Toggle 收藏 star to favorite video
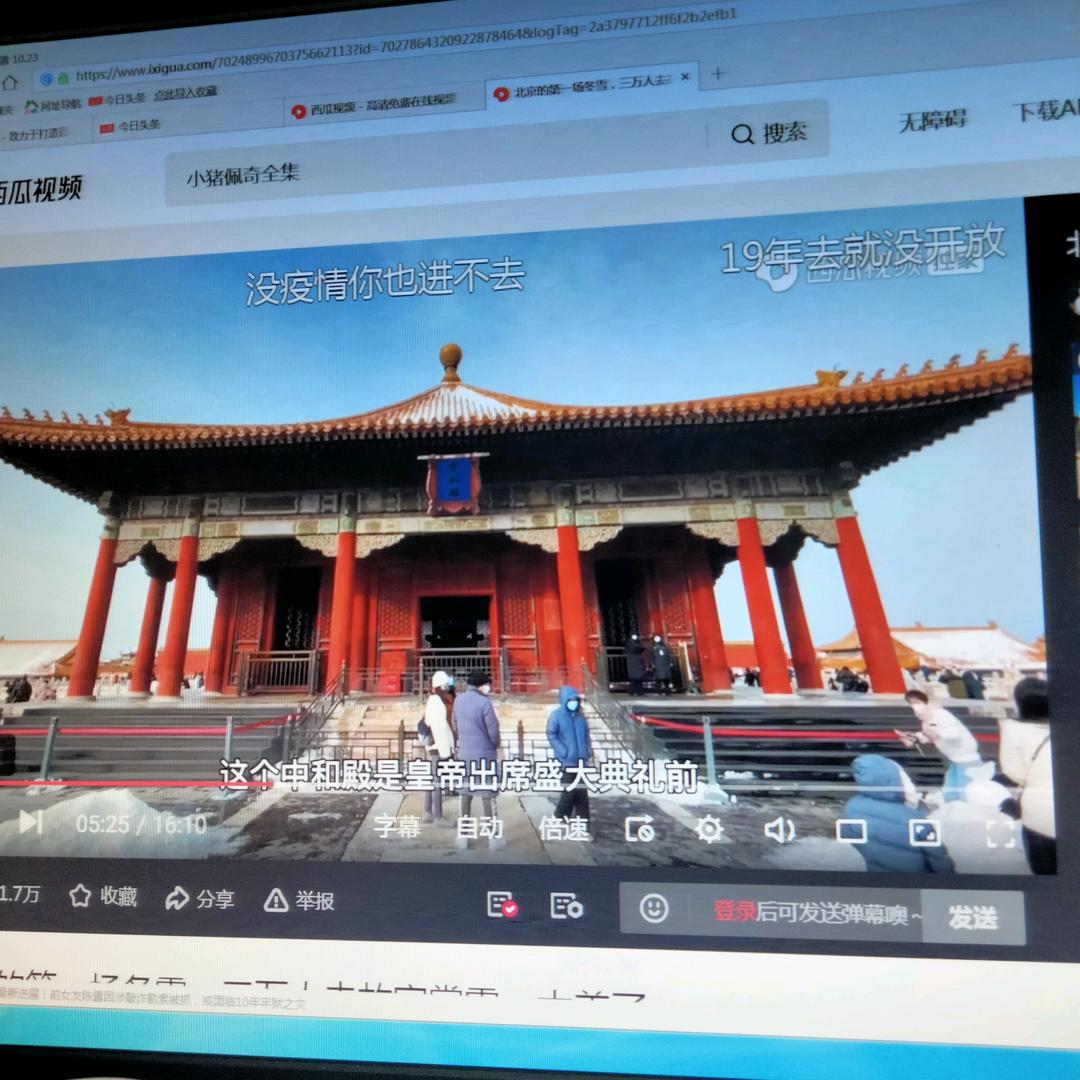 tap(103, 896)
